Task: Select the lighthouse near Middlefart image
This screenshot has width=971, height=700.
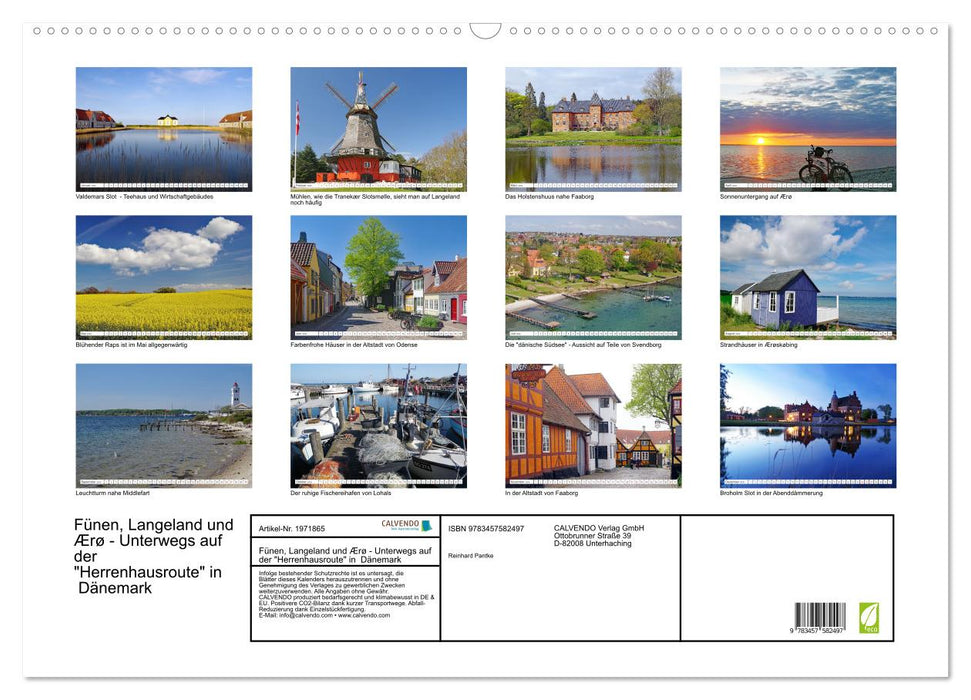Action: pyautogui.click(x=162, y=425)
